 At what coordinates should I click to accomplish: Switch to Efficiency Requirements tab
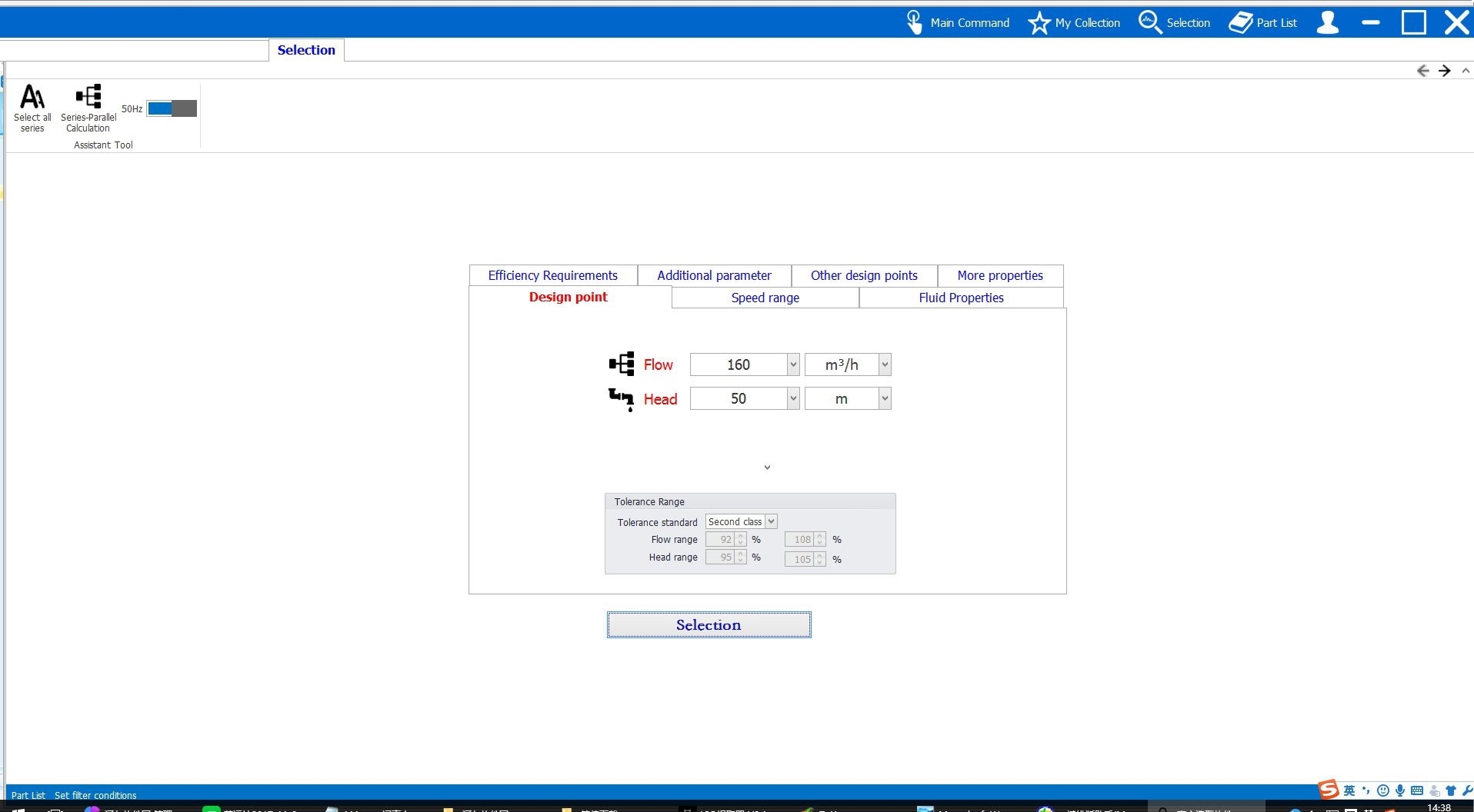tap(552, 275)
